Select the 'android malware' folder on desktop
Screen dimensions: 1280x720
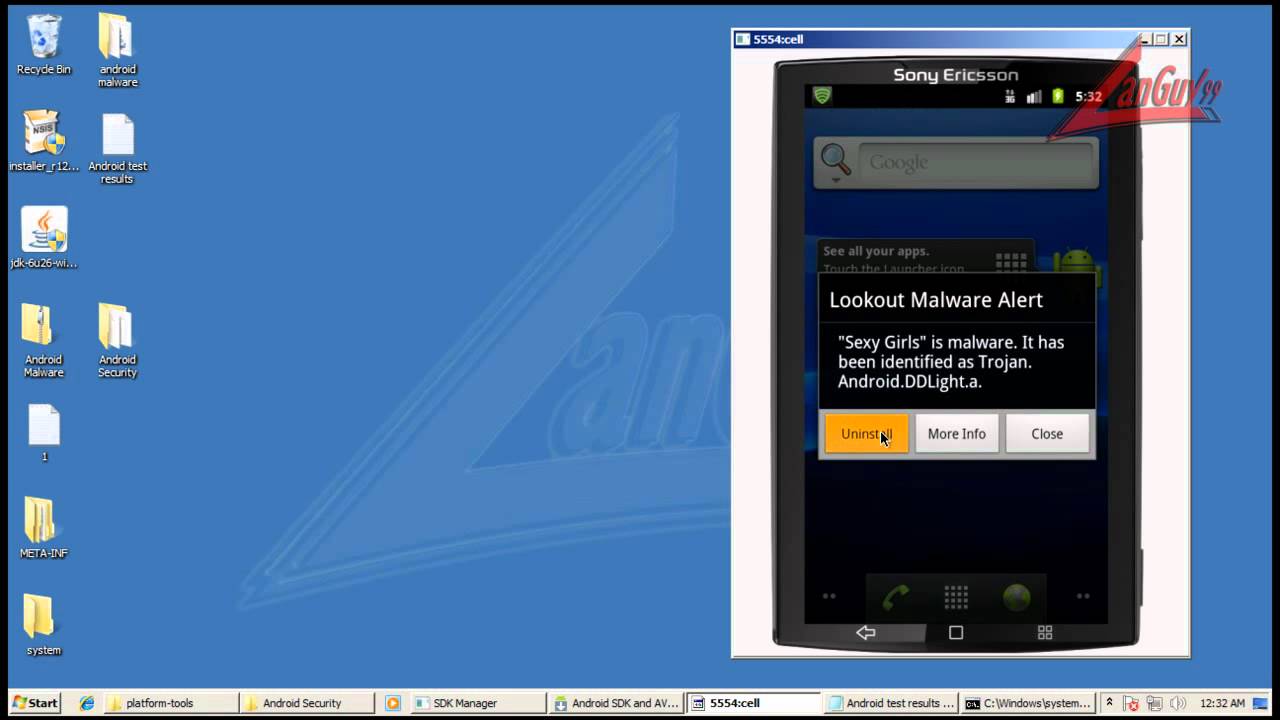pyautogui.click(x=117, y=50)
